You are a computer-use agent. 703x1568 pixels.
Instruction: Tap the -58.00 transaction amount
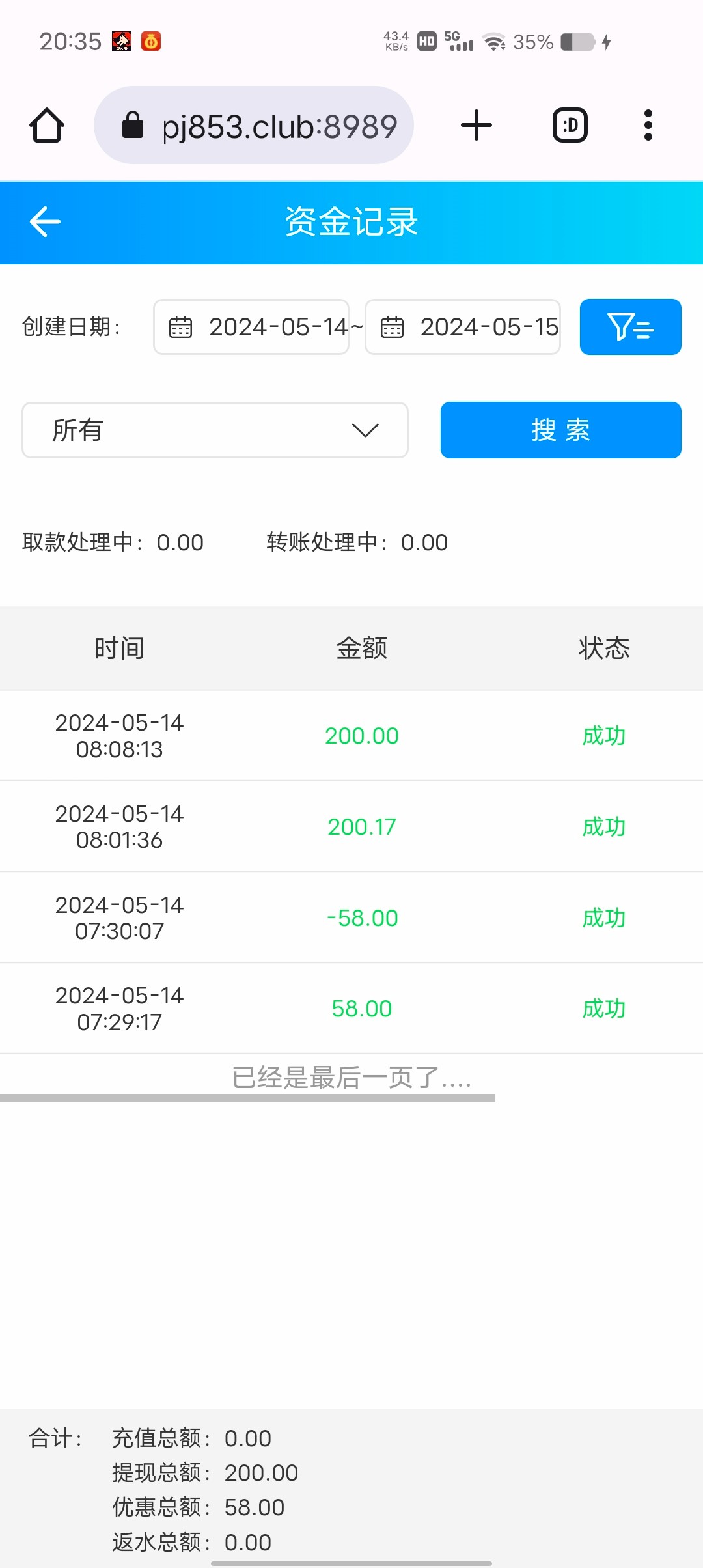click(x=361, y=918)
